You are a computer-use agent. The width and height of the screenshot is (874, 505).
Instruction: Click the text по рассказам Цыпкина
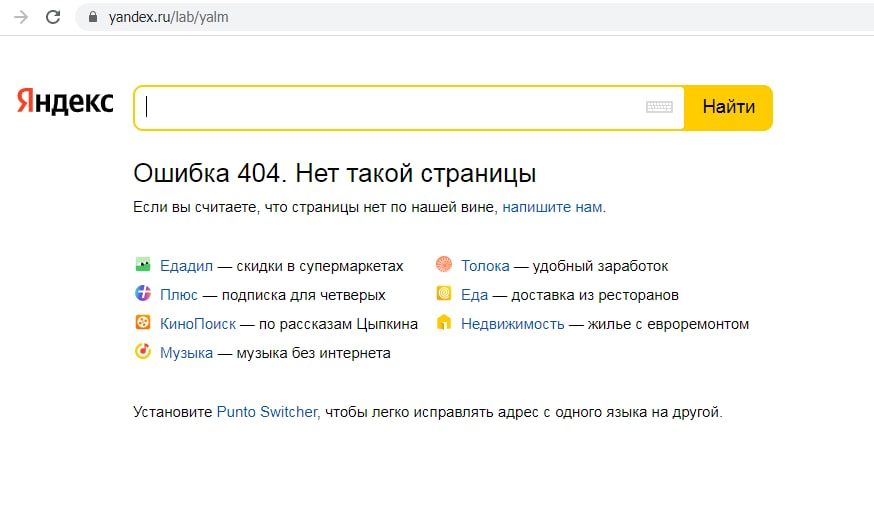[338, 324]
